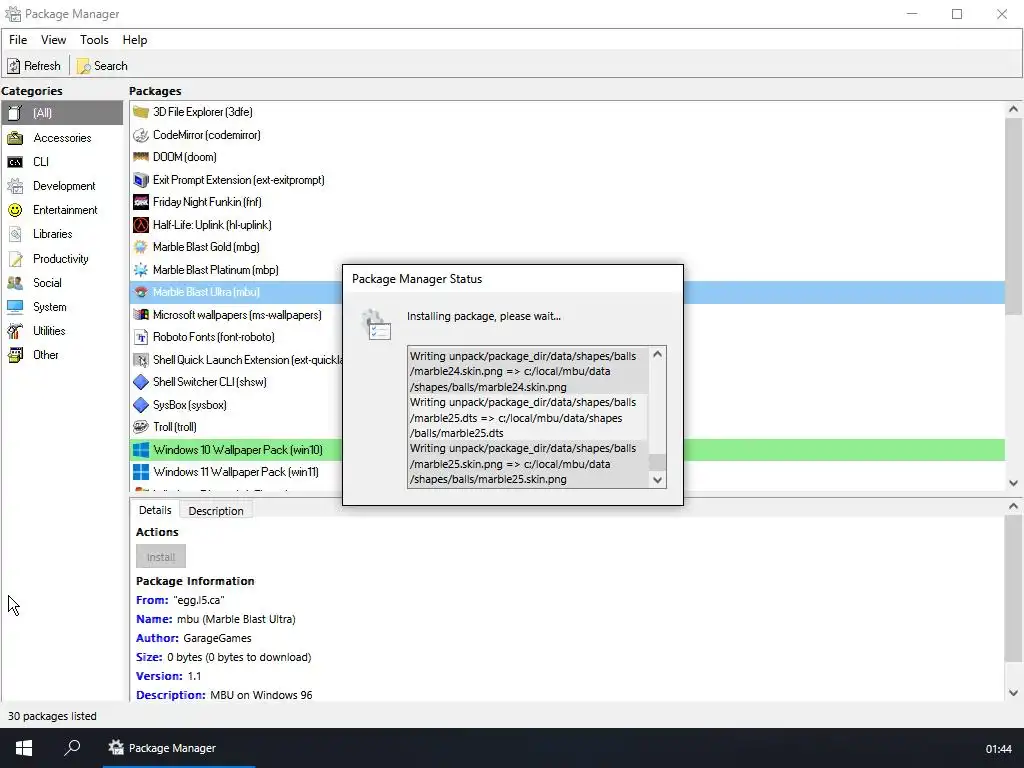Switch to the Details tab
Image resolution: width=1024 pixels, height=768 pixels.
[155, 510]
